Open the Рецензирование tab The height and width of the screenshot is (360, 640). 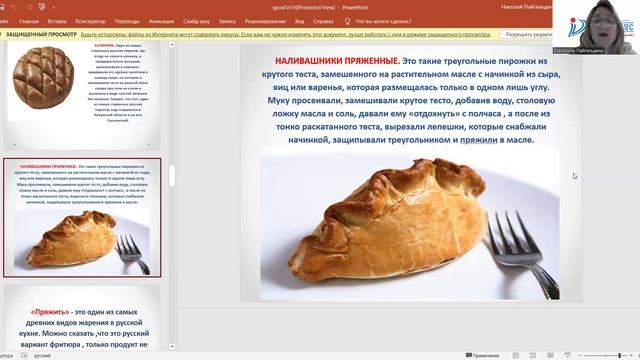(265, 21)
